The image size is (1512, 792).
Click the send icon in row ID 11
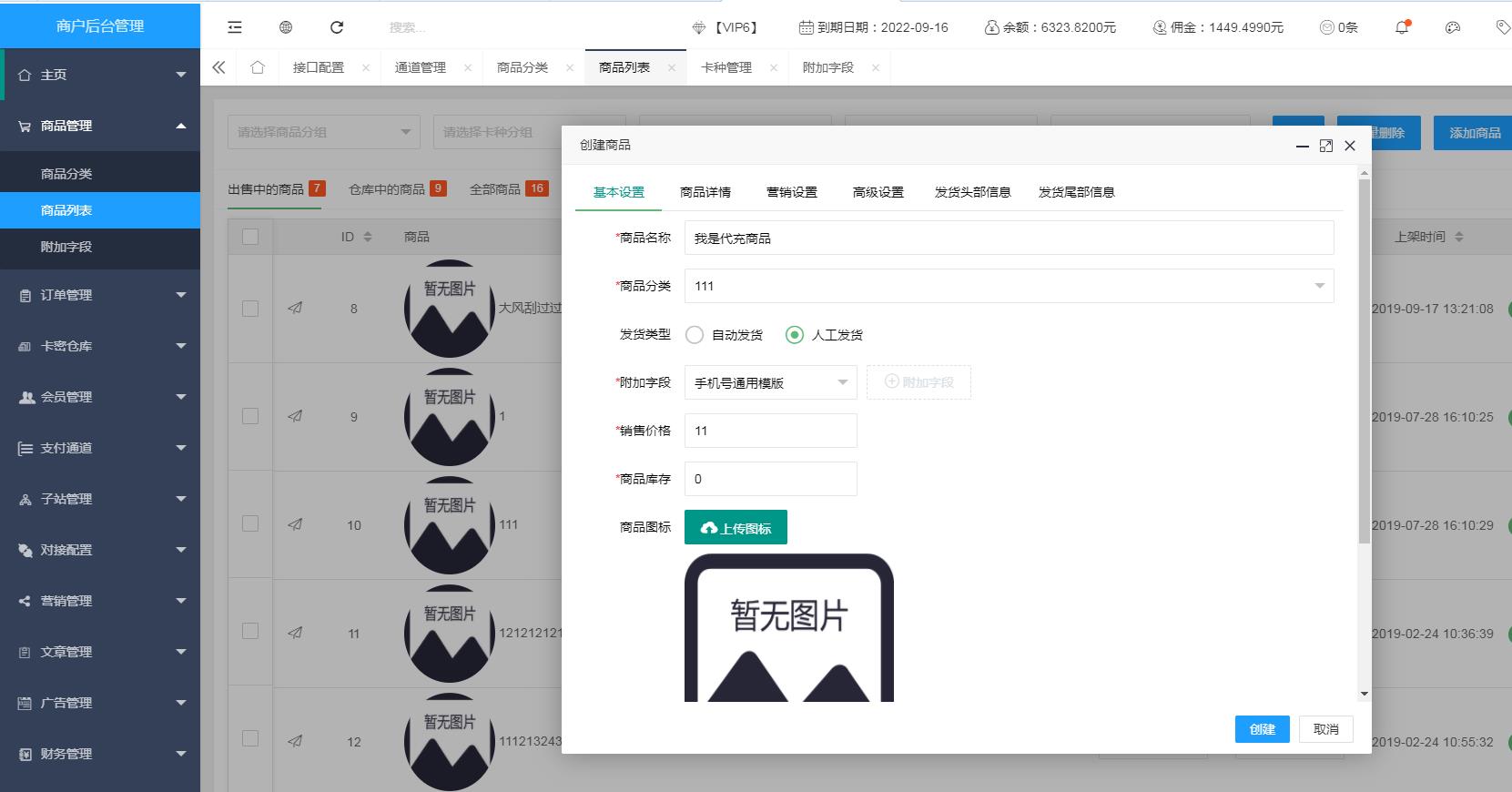pos(295,633)
